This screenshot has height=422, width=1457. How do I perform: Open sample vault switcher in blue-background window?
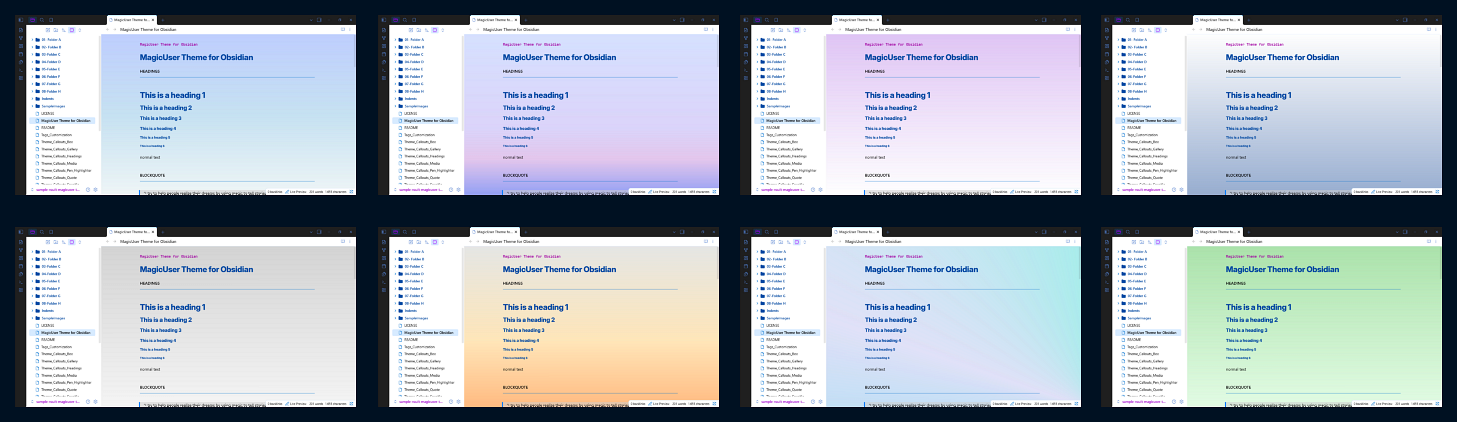coord(55,189)
